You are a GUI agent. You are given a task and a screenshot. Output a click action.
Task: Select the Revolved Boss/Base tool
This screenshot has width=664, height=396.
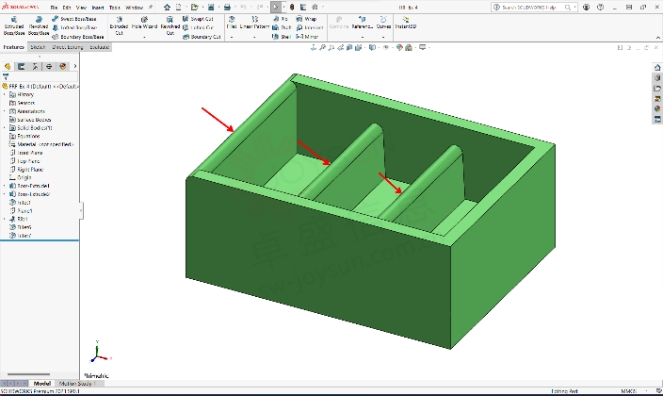click(x=39, y=26)
